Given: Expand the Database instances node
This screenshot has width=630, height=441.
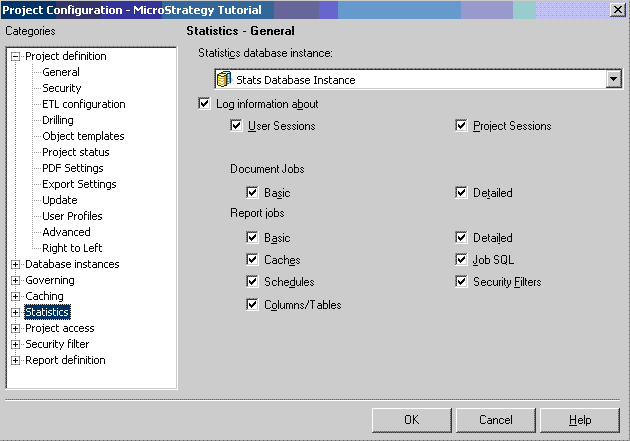Looking at the screenshot, I should pos(15,264).
